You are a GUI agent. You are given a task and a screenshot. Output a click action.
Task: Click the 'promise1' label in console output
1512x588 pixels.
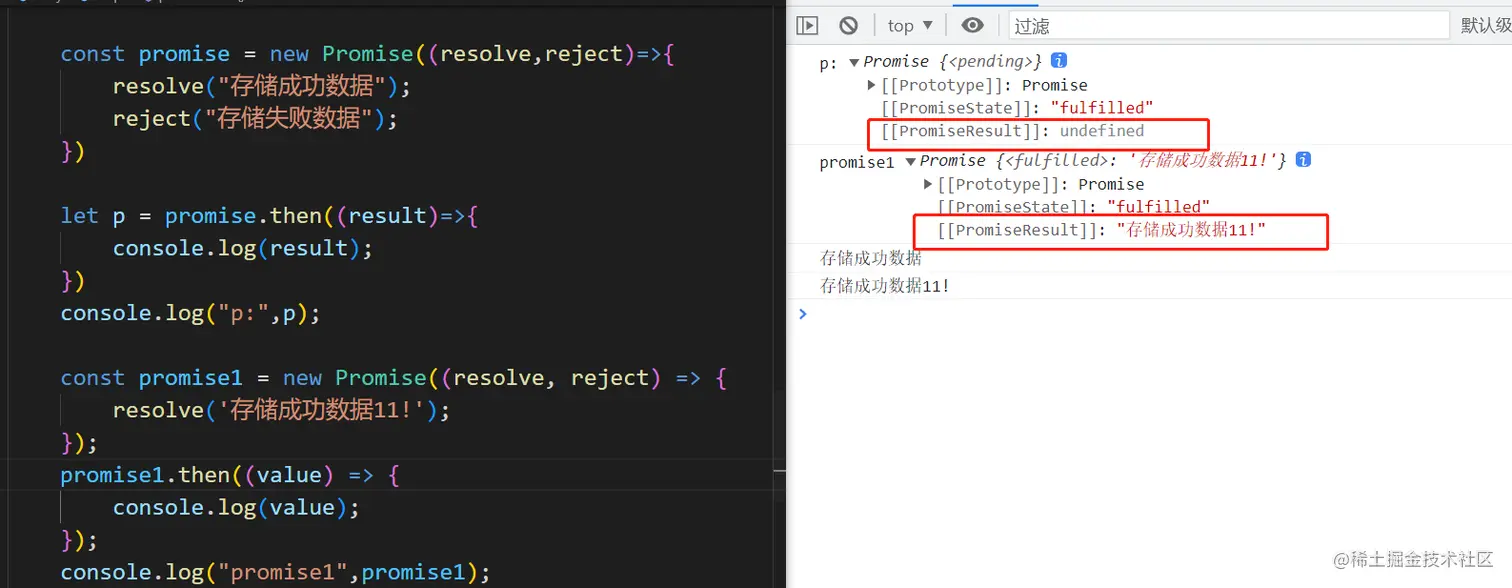tap(857, 162)
